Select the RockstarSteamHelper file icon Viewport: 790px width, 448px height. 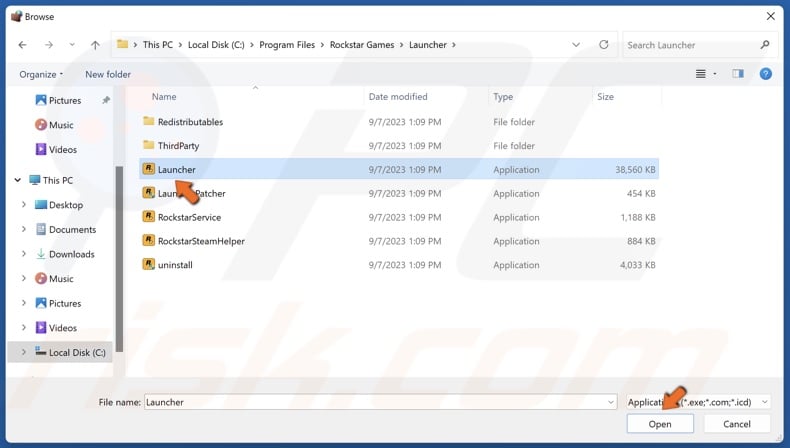(149, 241)
